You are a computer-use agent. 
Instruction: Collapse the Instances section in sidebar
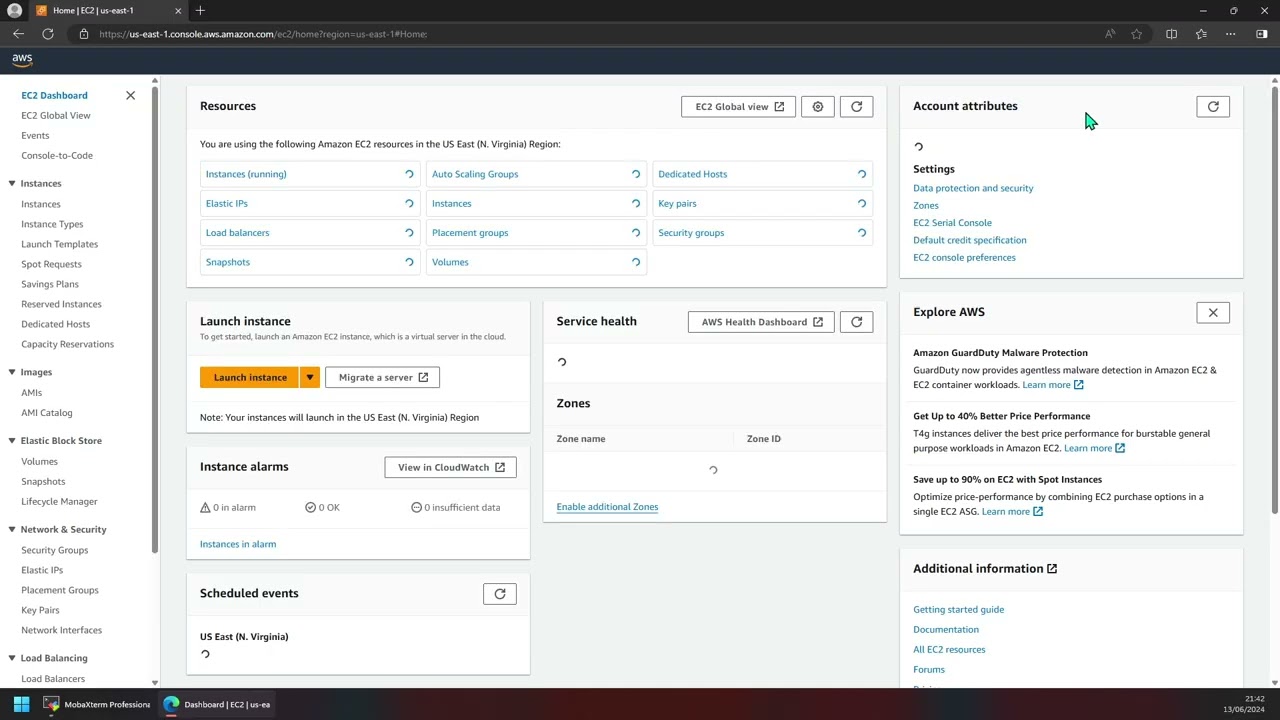(x=12, y=184)
